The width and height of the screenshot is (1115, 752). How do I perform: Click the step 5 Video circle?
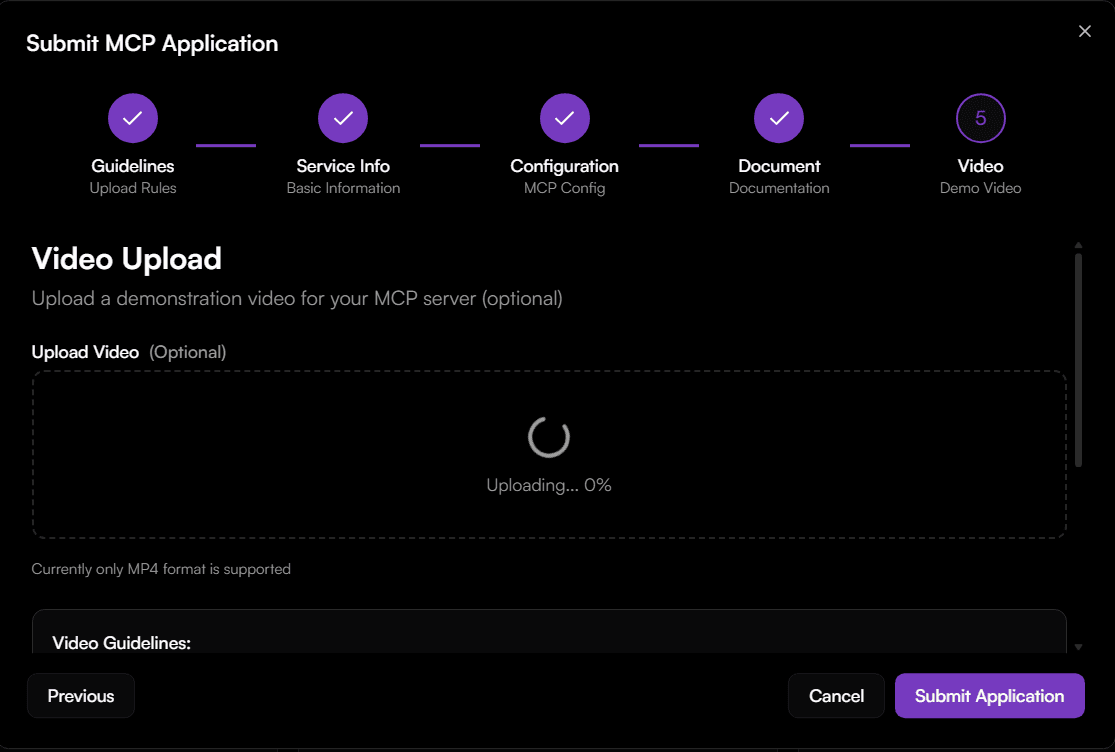pos(980,118)
